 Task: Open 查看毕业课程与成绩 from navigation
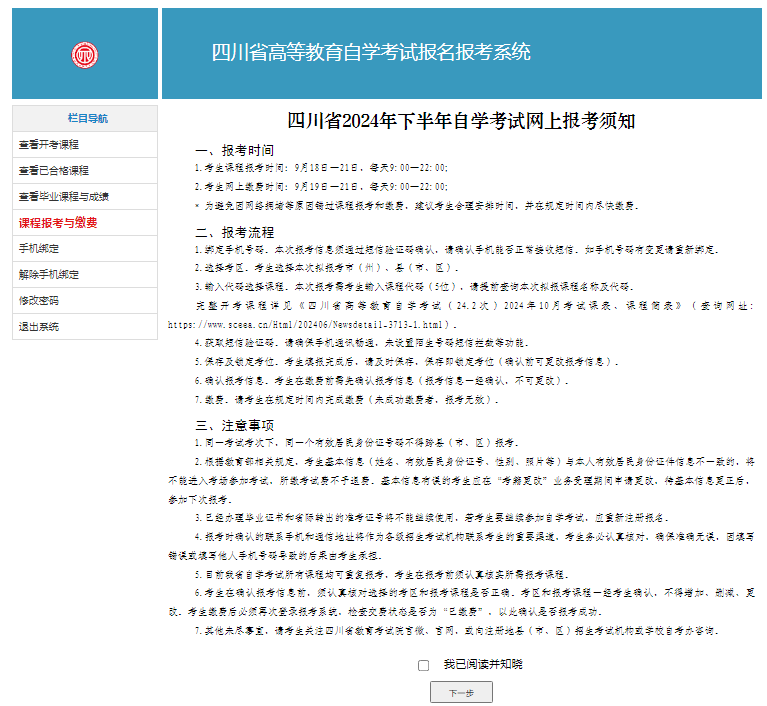[x=63, y=197]
